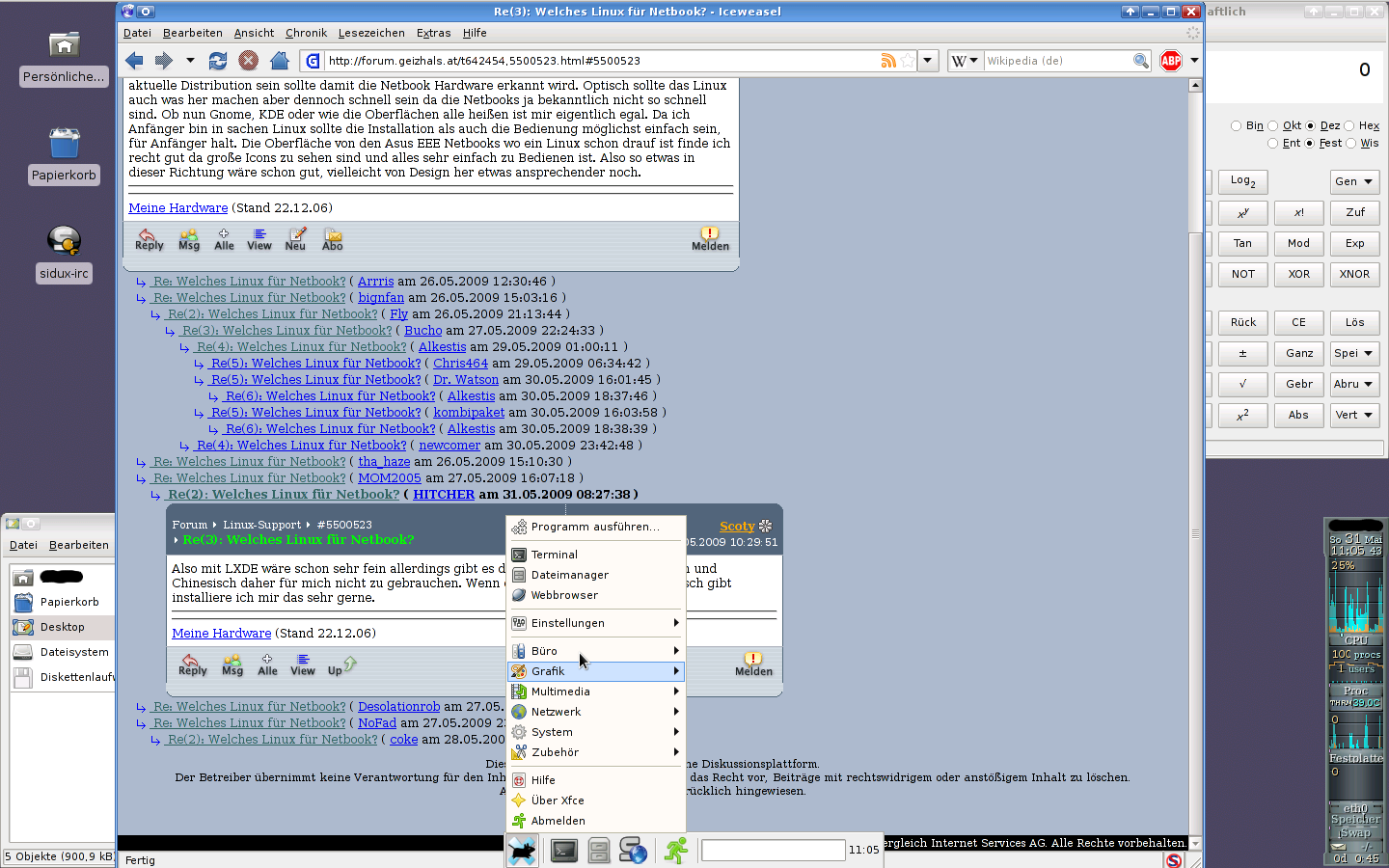Open the Chronik menu in Iceweasel

click(306, 33)
